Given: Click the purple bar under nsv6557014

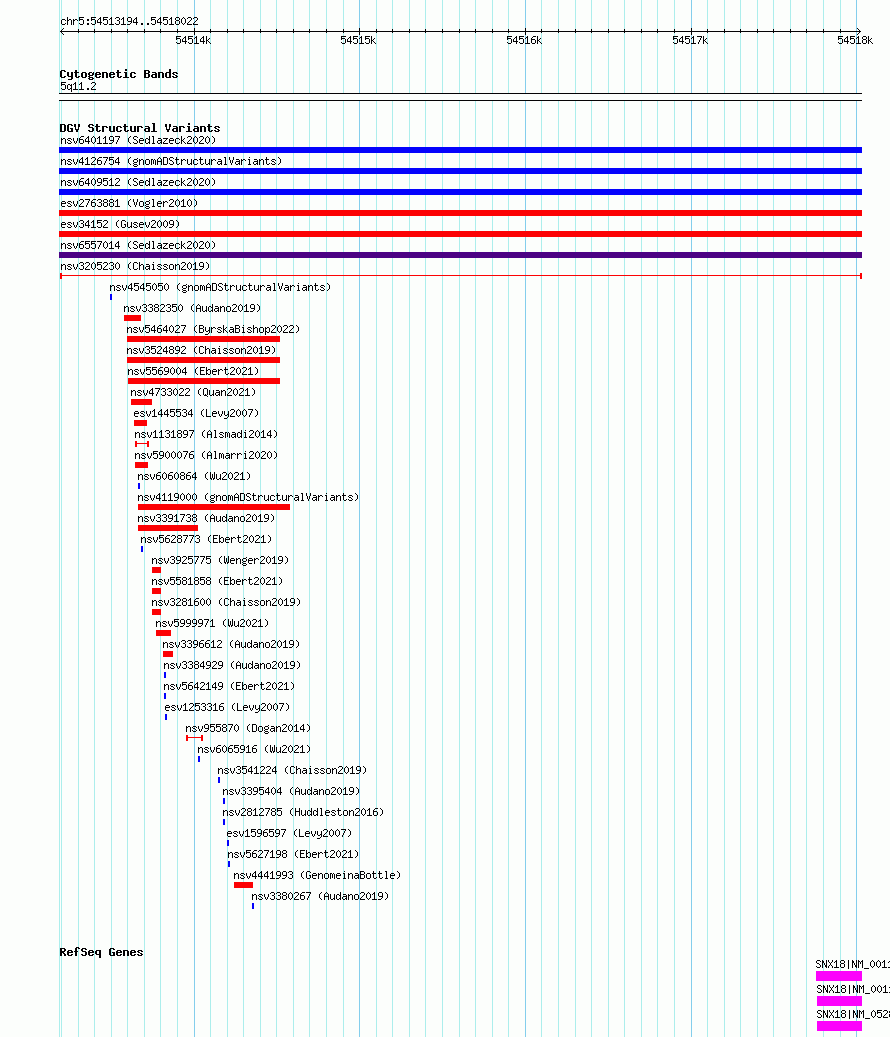Looking at the screenshot, I should tap(460, 255).
